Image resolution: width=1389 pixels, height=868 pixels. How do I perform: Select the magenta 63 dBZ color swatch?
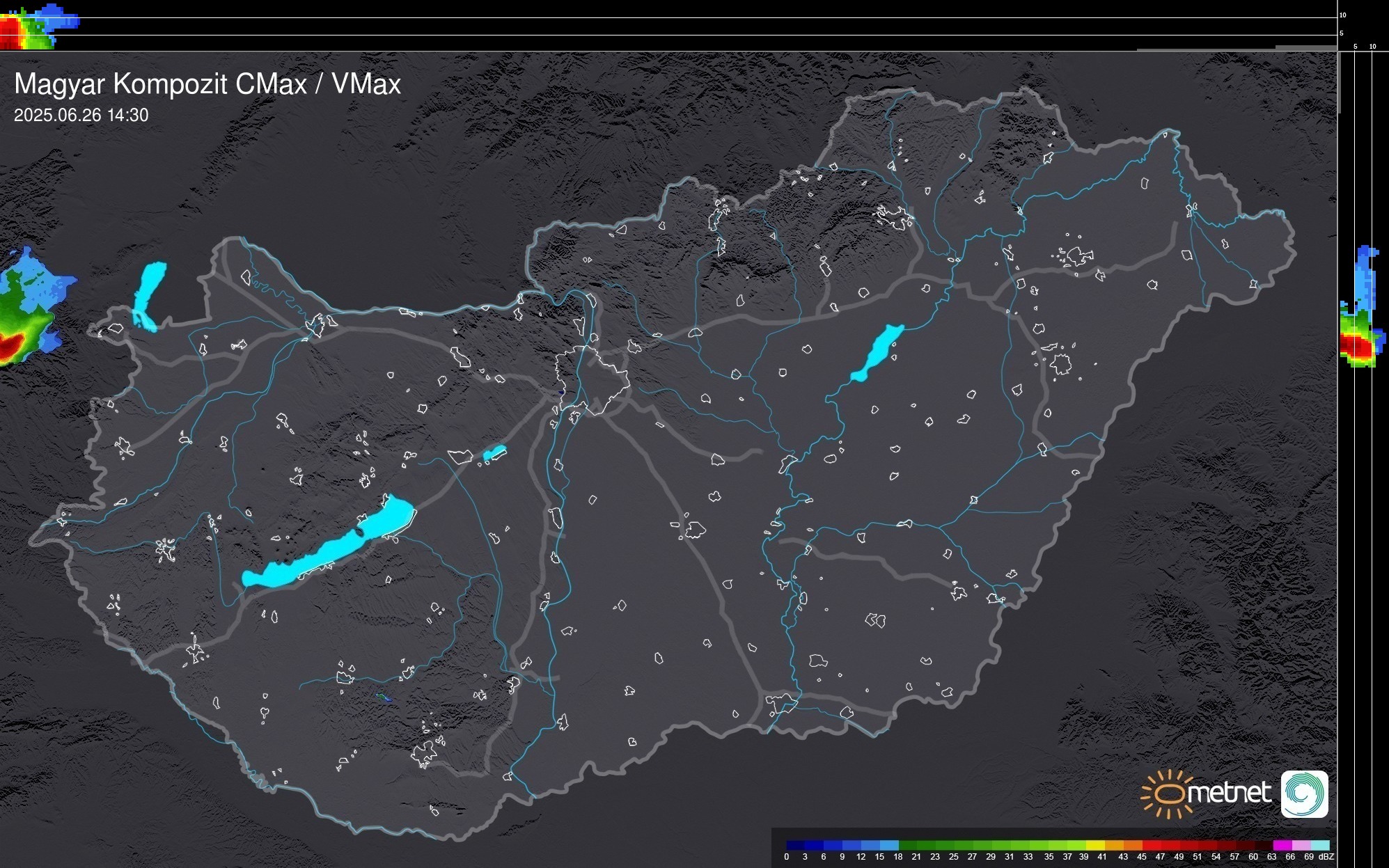pos(1282,845)
